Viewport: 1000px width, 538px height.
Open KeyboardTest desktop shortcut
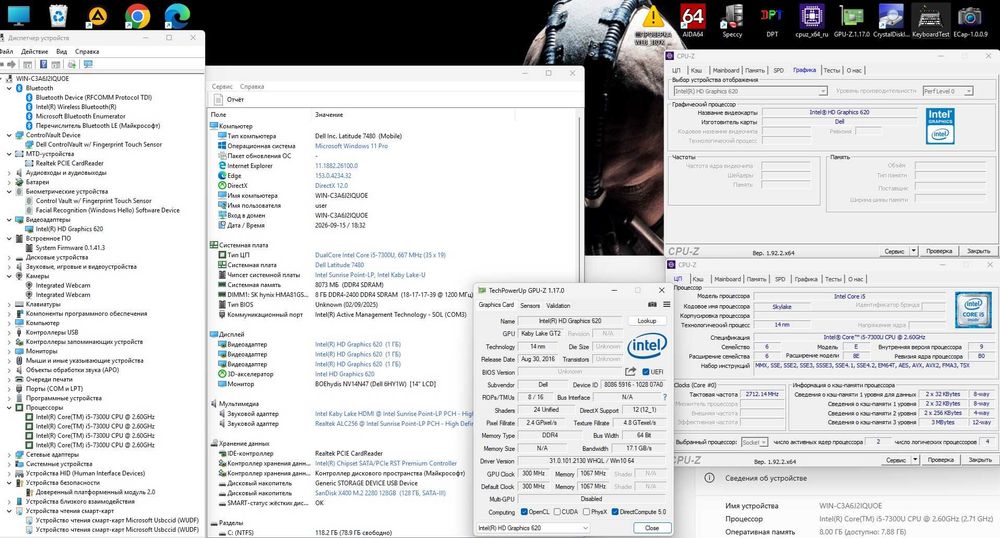[930, 20]
